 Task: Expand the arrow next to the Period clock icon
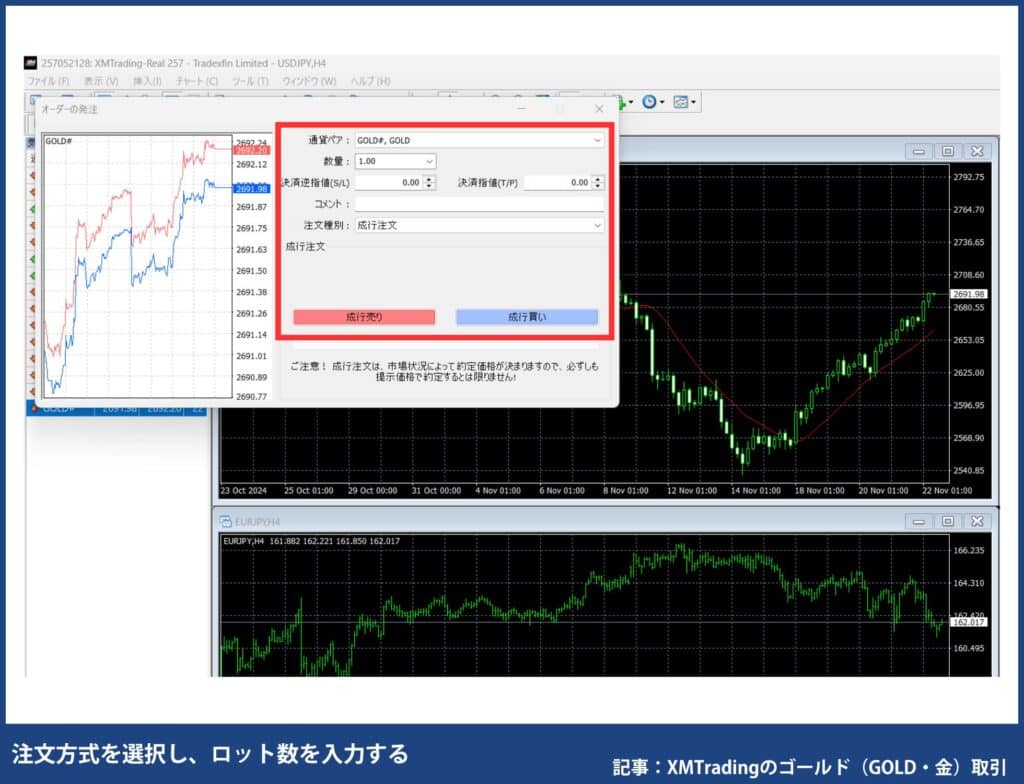pos(662,101)
